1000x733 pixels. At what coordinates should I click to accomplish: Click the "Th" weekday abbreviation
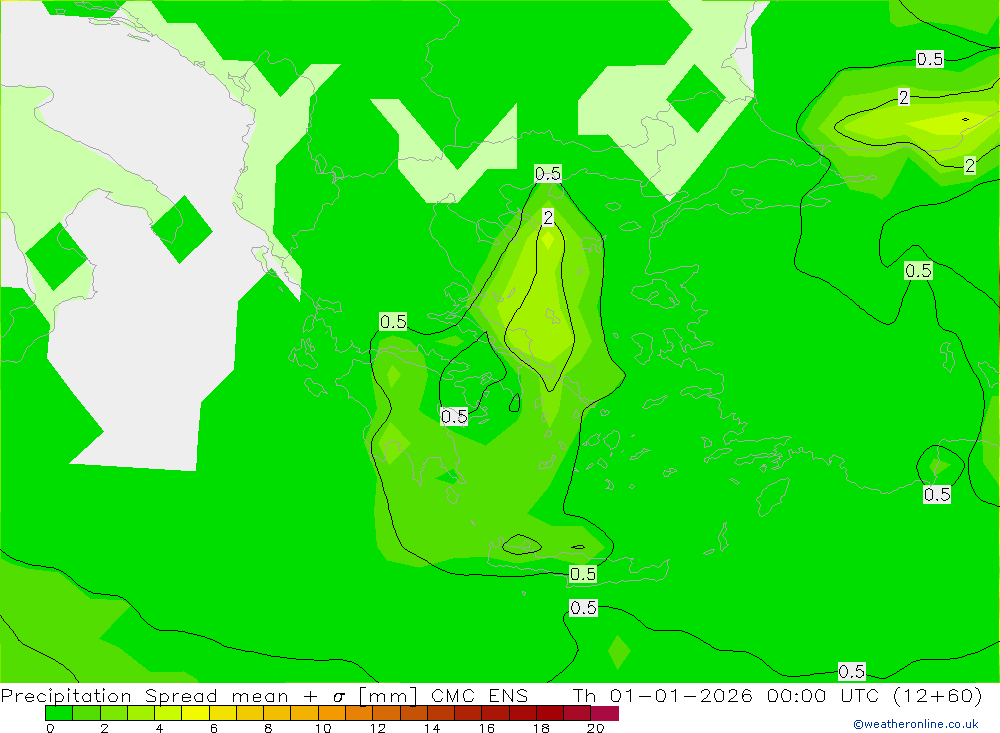tap(584, 695)
